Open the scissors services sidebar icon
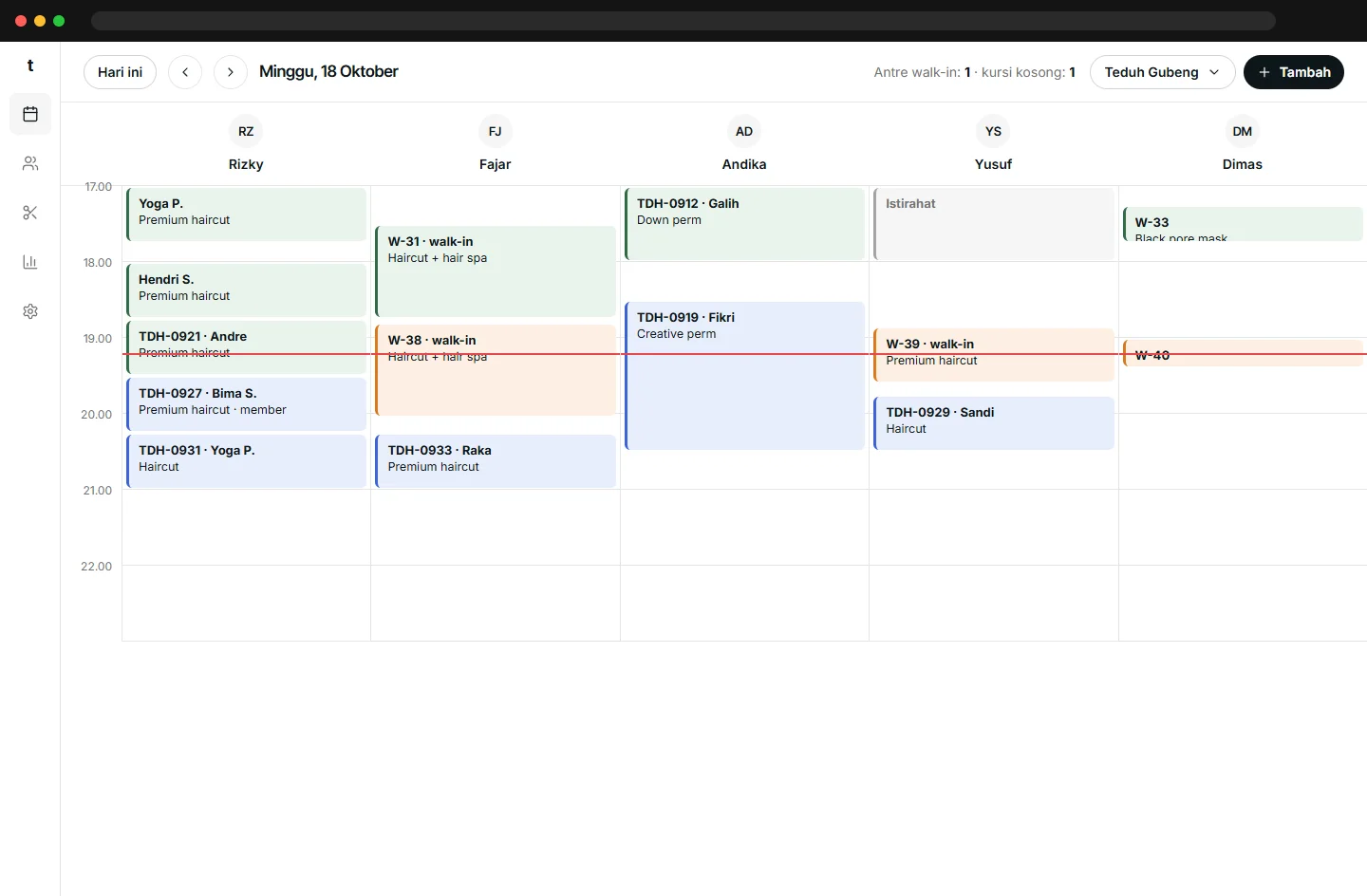The image size is (1367, 896). tap(30, 213)
